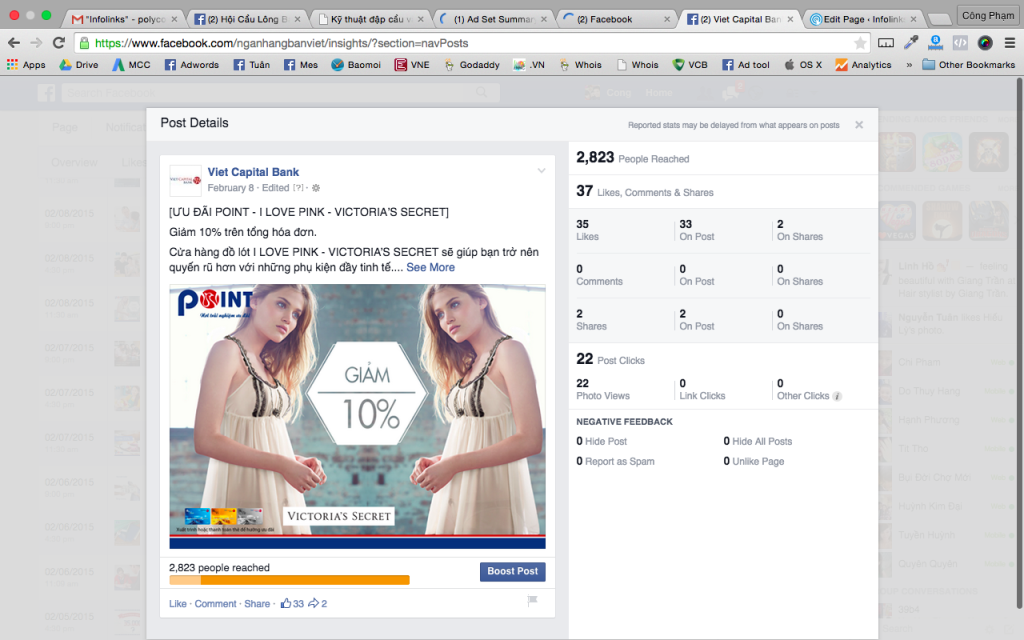Close the Viet Capital Bank browser tab
Image resolution: width=1024 pixels, height=640 pixels.
790,20
